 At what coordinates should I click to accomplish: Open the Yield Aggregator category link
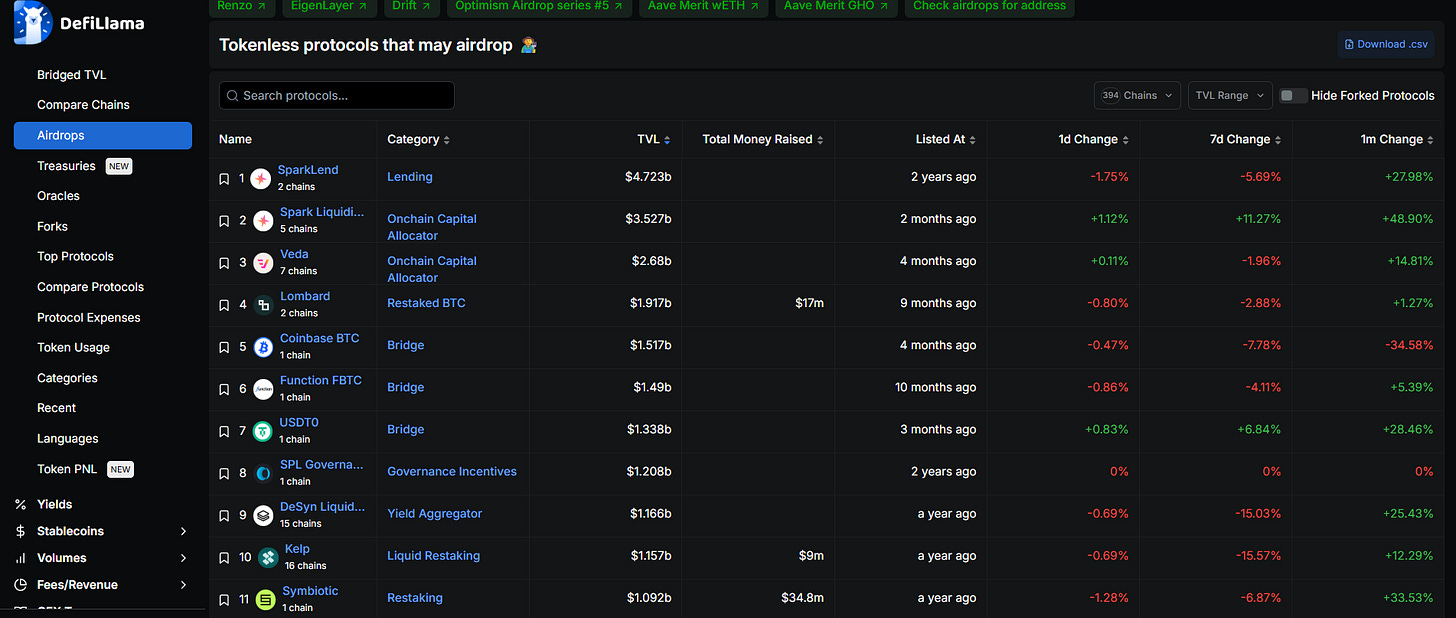434,513
